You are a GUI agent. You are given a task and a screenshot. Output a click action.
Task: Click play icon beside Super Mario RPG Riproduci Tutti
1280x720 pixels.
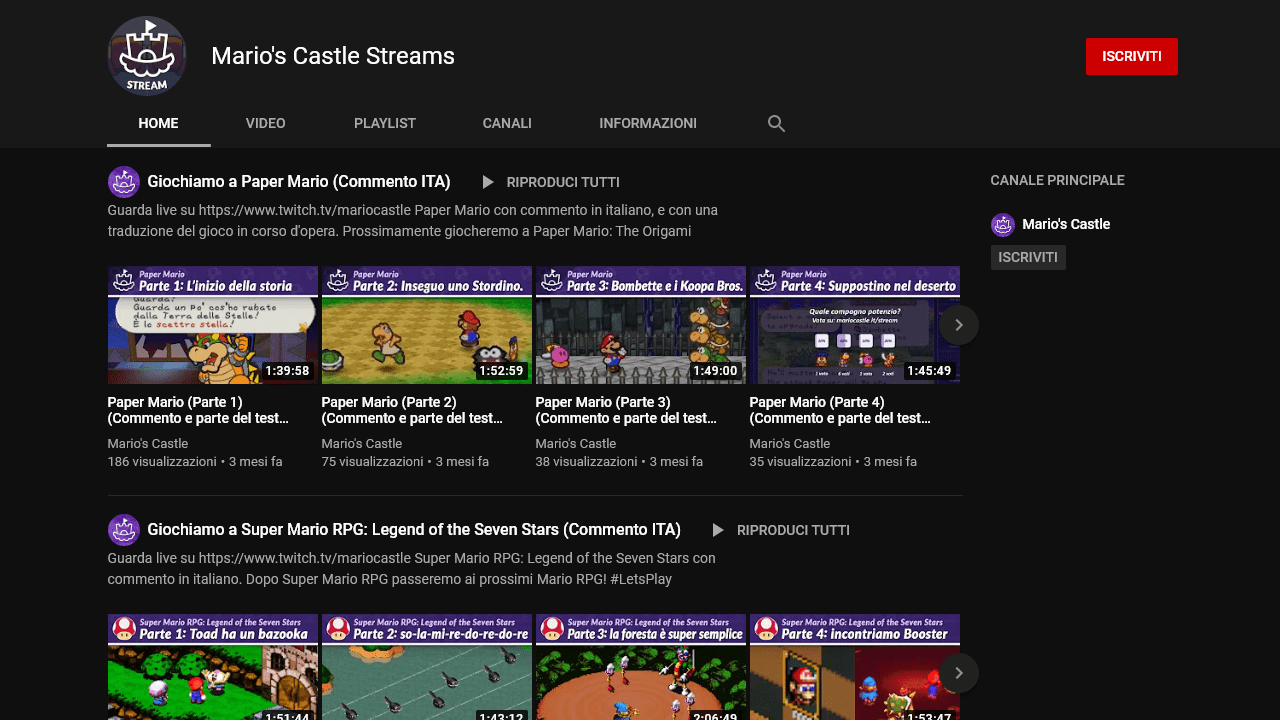tap(718, 530)
